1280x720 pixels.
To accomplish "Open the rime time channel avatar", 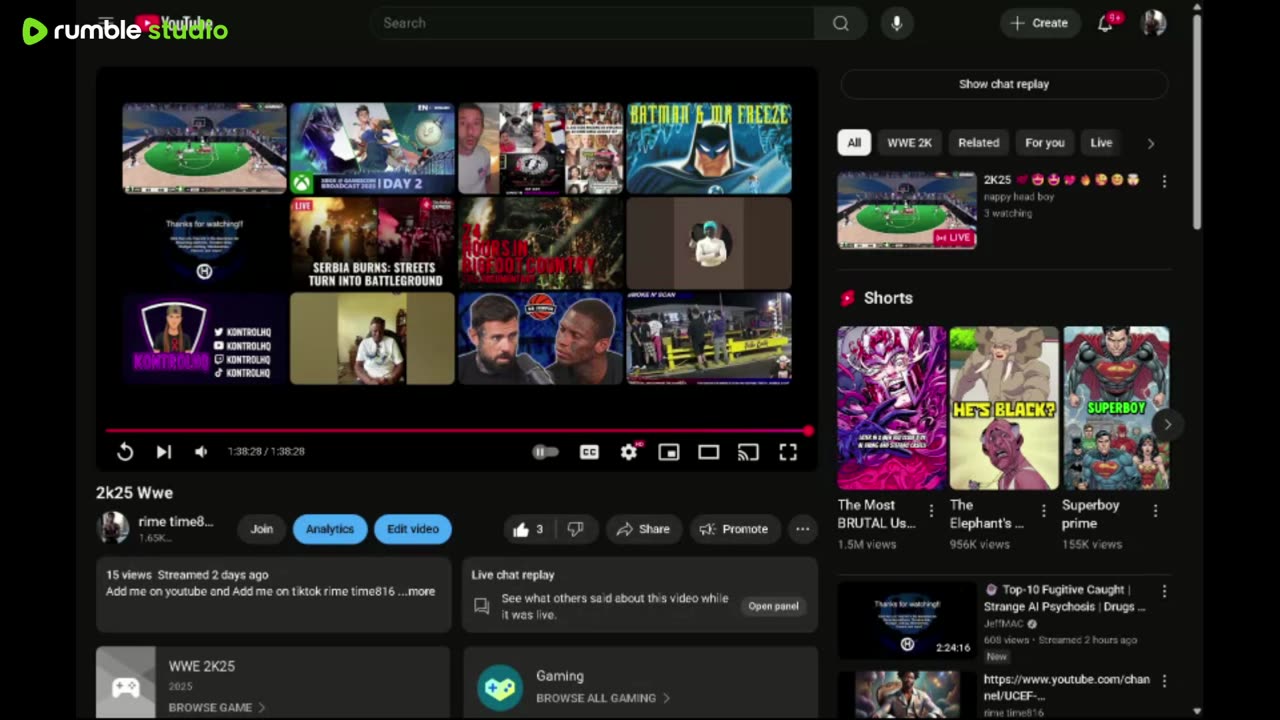I will click(113, 528).
